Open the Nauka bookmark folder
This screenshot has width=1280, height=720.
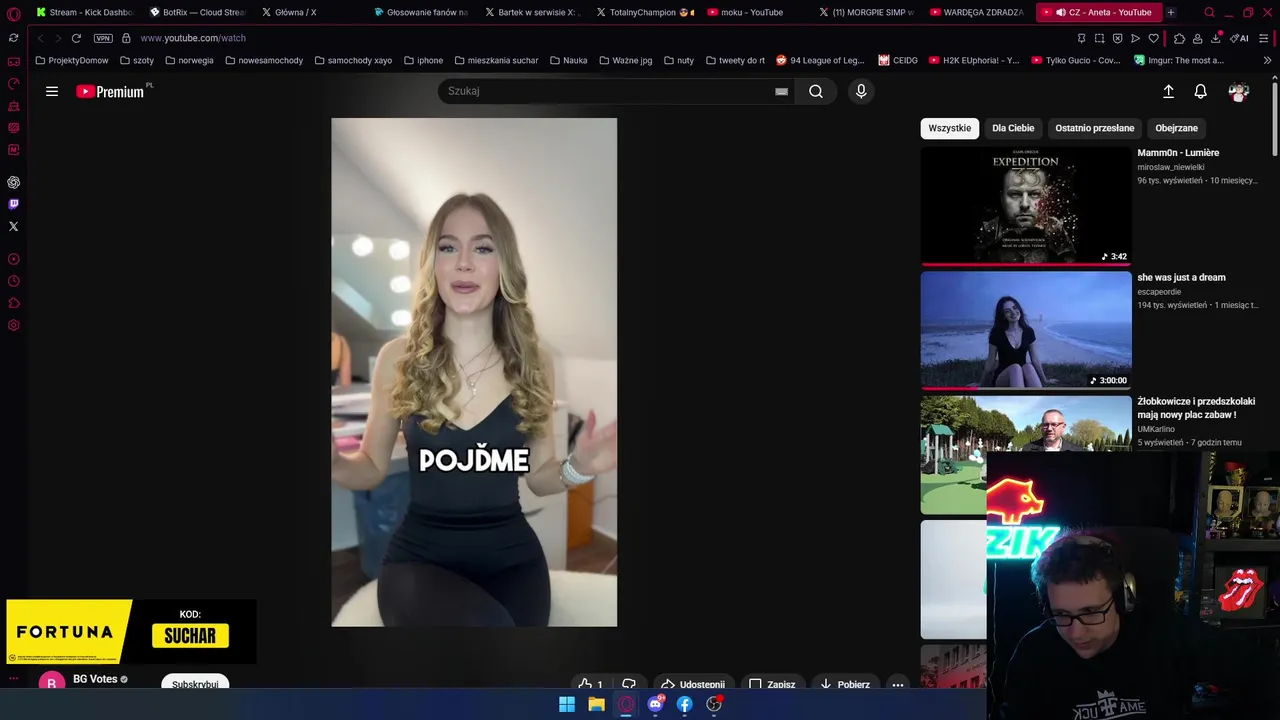coord(569,60)
